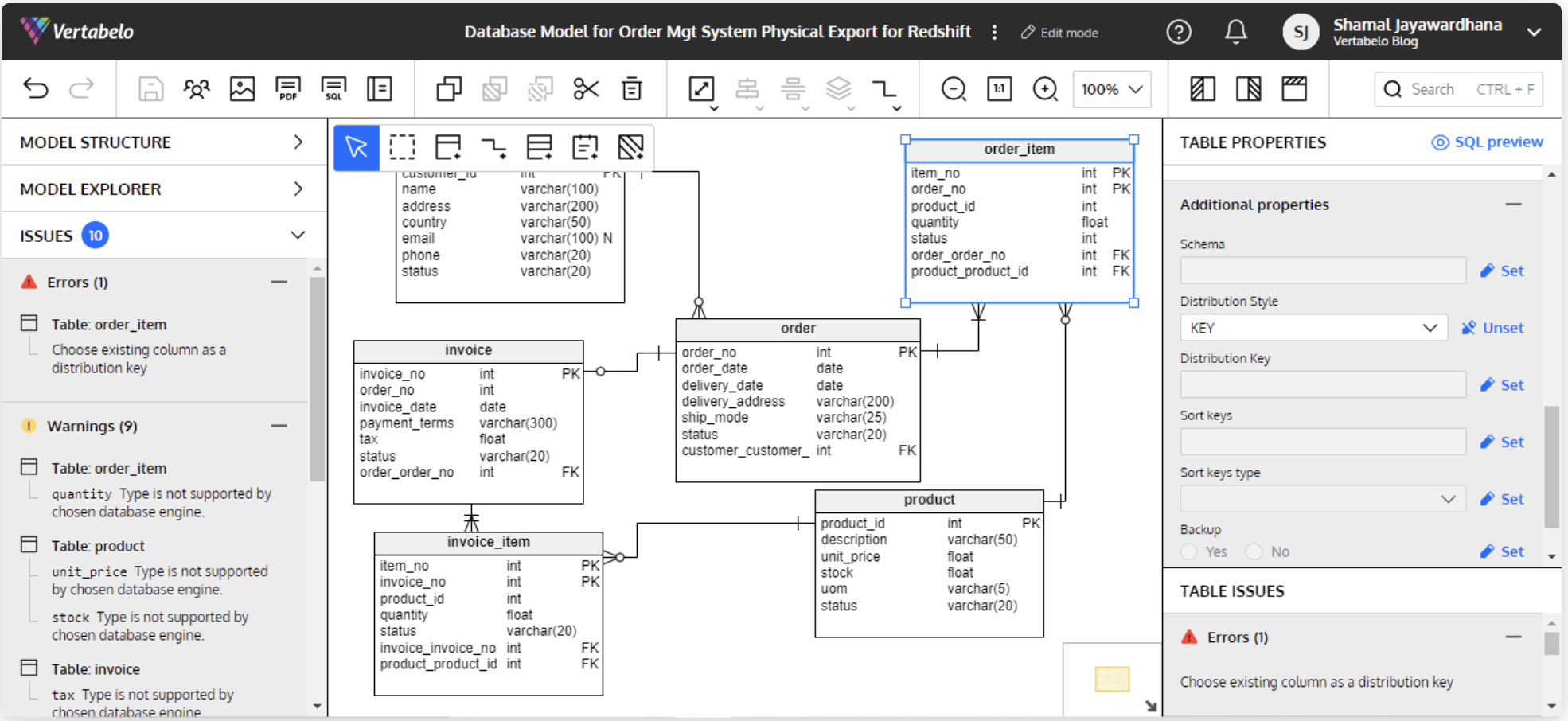Click the Zoom in magnifier
1568x721 pixels.
point(1045,88)
